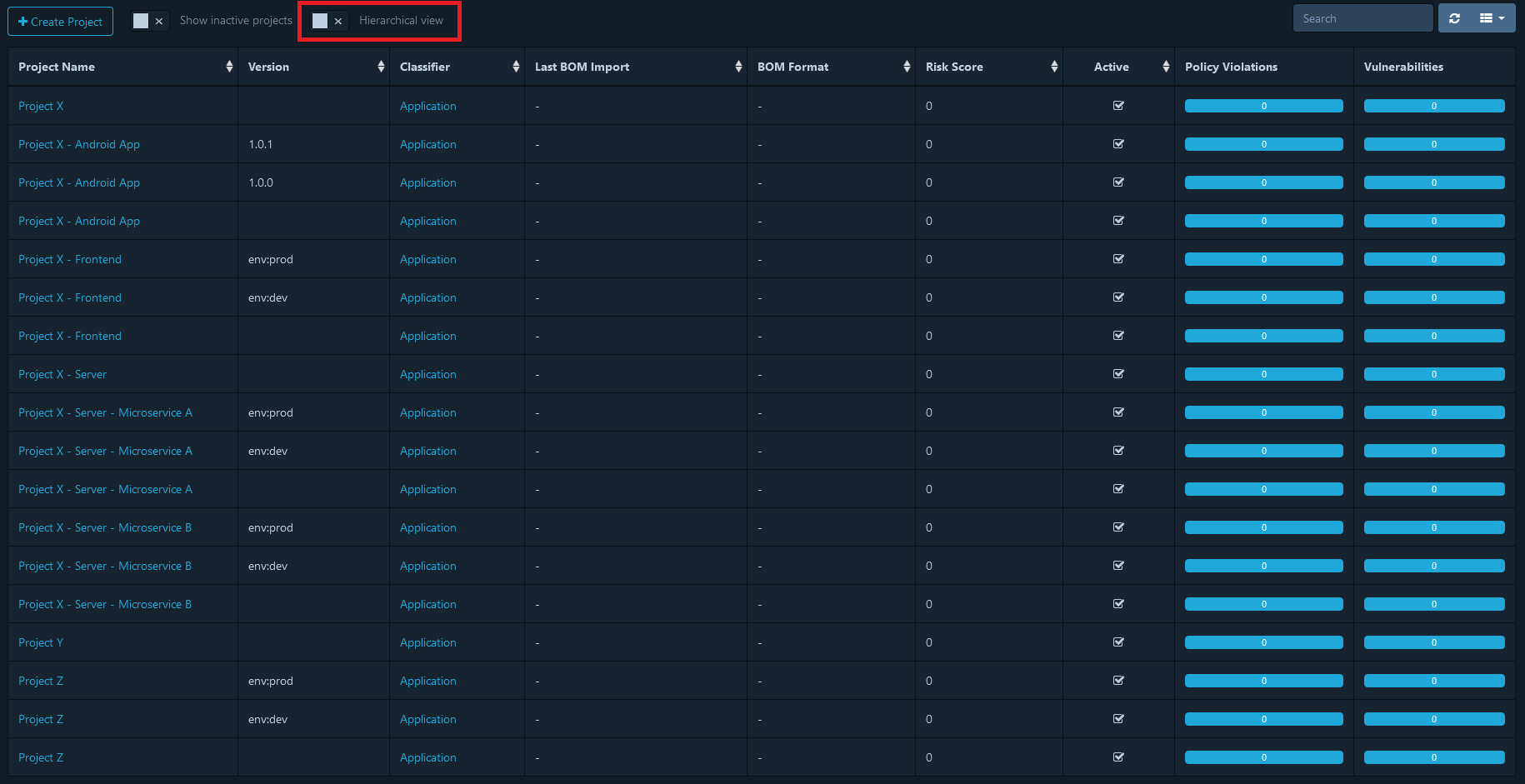The height and width of the screenshot is (784, 1525).
Task: Click active check icon for Frontend env:prod row
Action: 1118,259
